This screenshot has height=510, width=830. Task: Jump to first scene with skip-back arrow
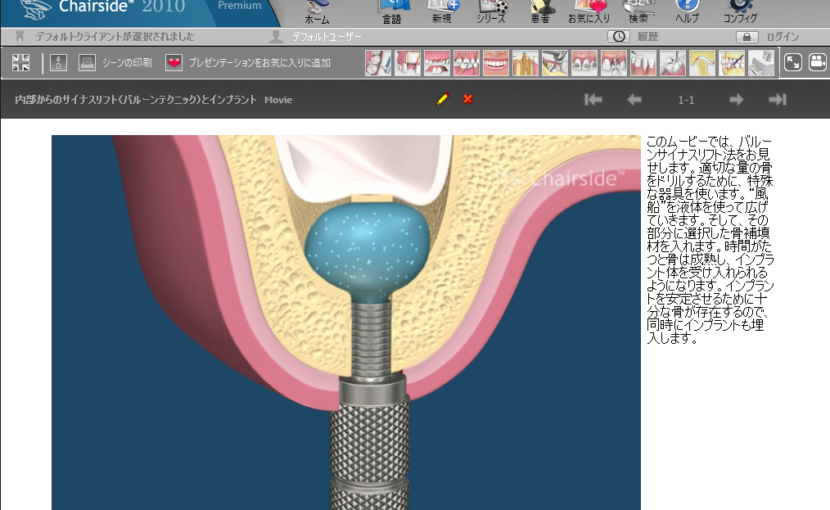[593, 99]
